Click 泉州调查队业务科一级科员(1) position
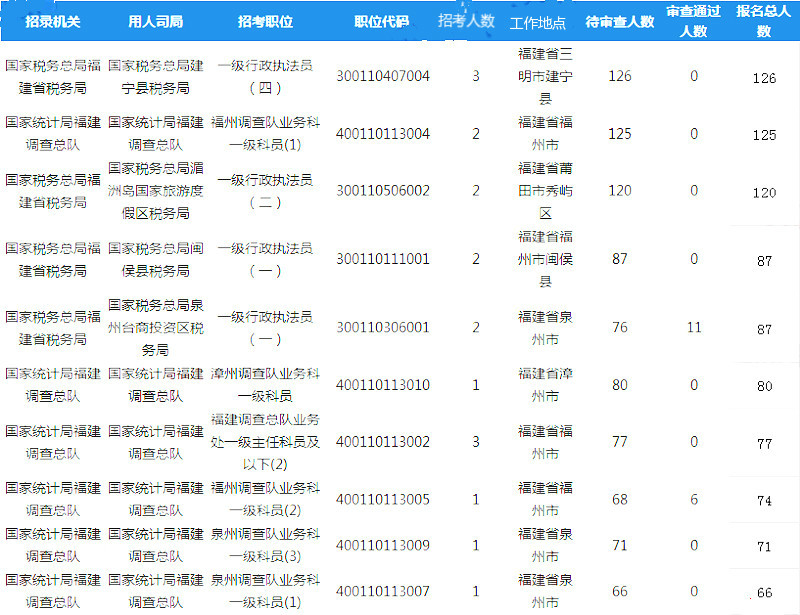The image size is (800, 615). tap(265, 592)
